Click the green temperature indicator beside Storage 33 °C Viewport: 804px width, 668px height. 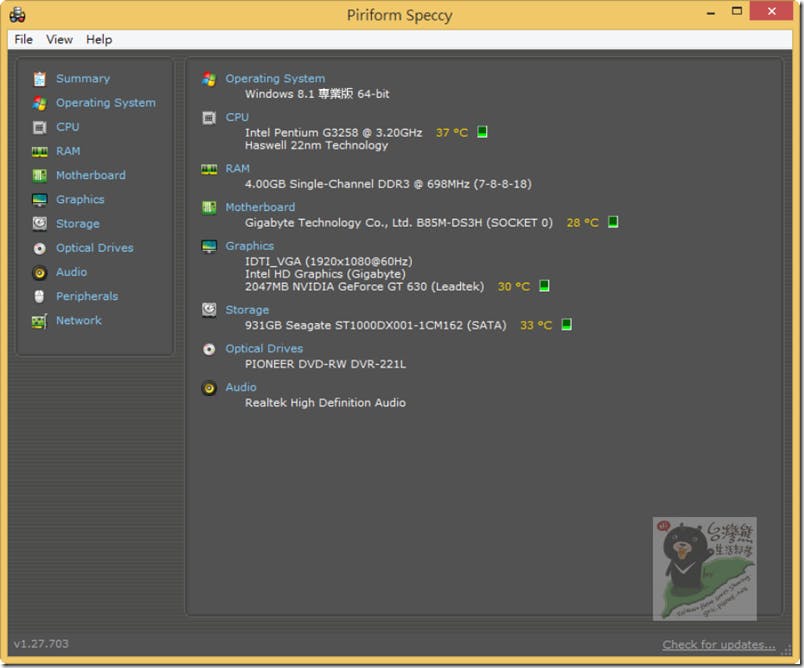pyautogui.click(x=566, y=325)
